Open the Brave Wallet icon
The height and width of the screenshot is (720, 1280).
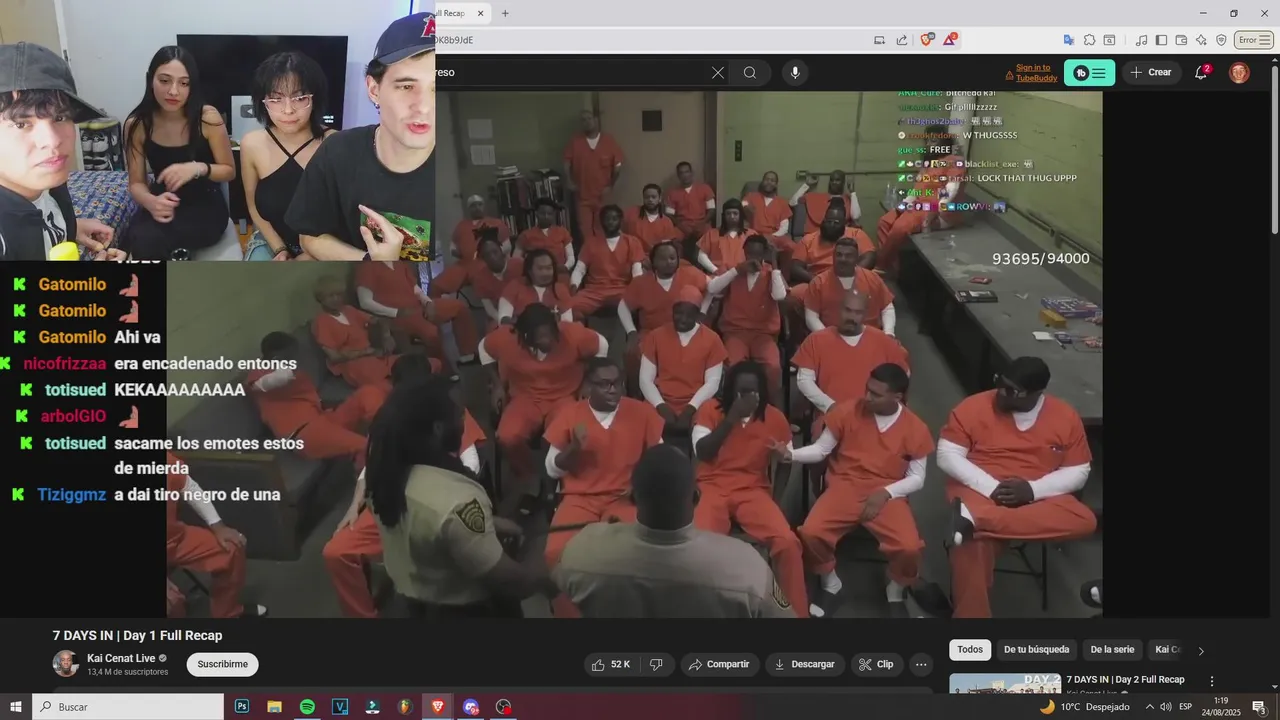pos(1181,40)
